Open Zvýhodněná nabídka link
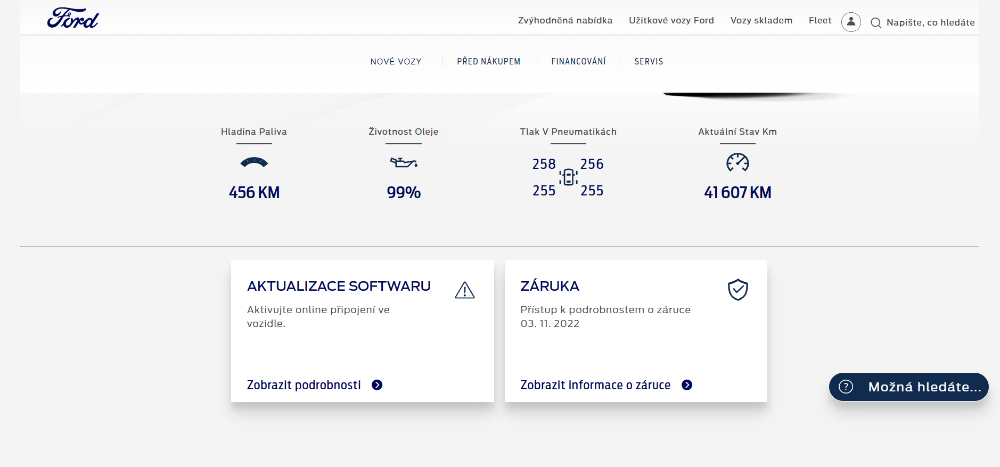Viewport: 1000px width, 467px height. click(x=565, y=21)
